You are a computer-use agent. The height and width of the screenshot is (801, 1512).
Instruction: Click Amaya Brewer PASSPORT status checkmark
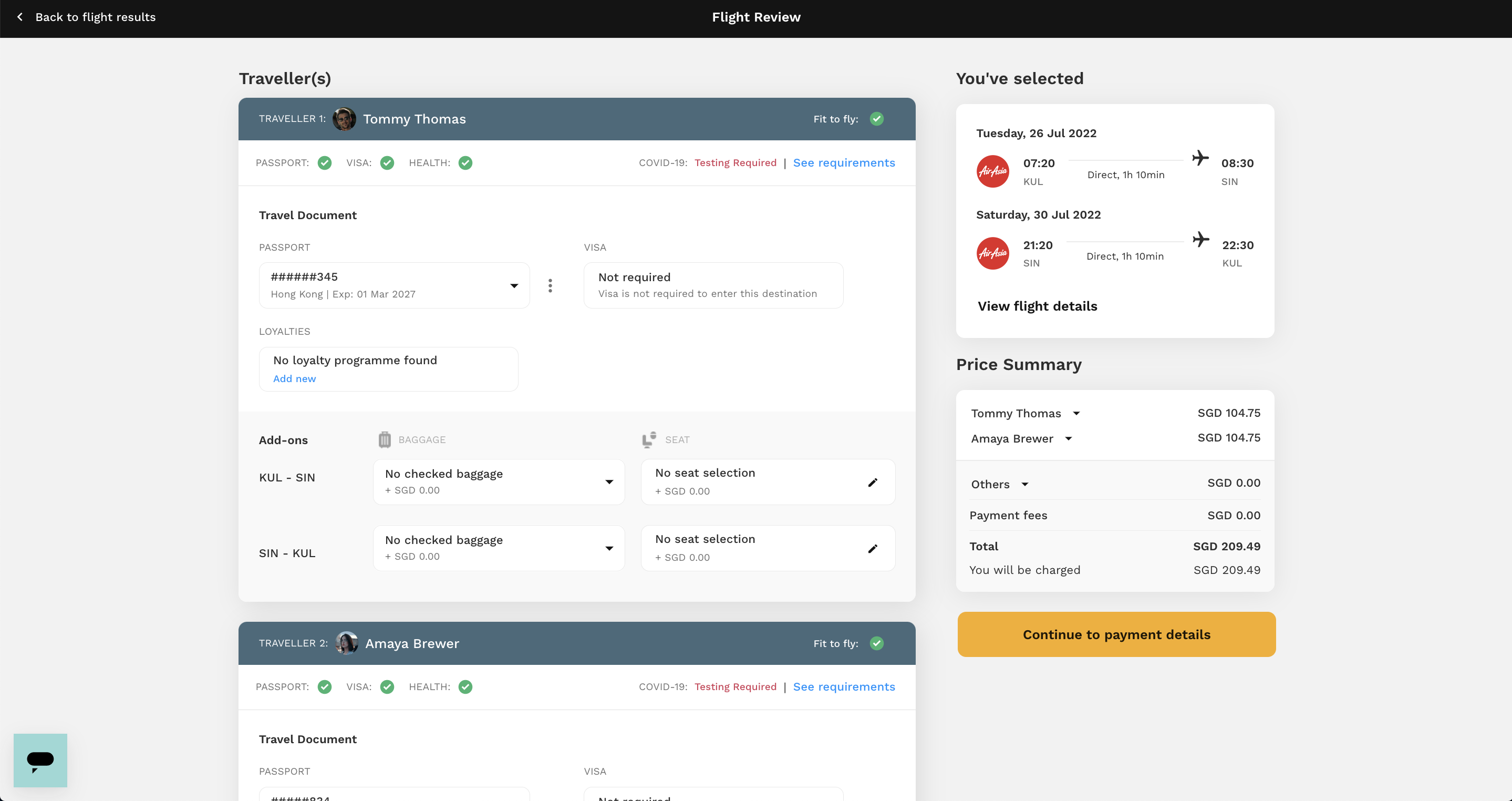coord(325,687)
